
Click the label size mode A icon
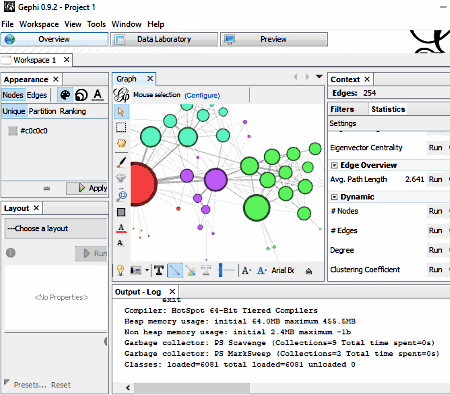(246, 271)
